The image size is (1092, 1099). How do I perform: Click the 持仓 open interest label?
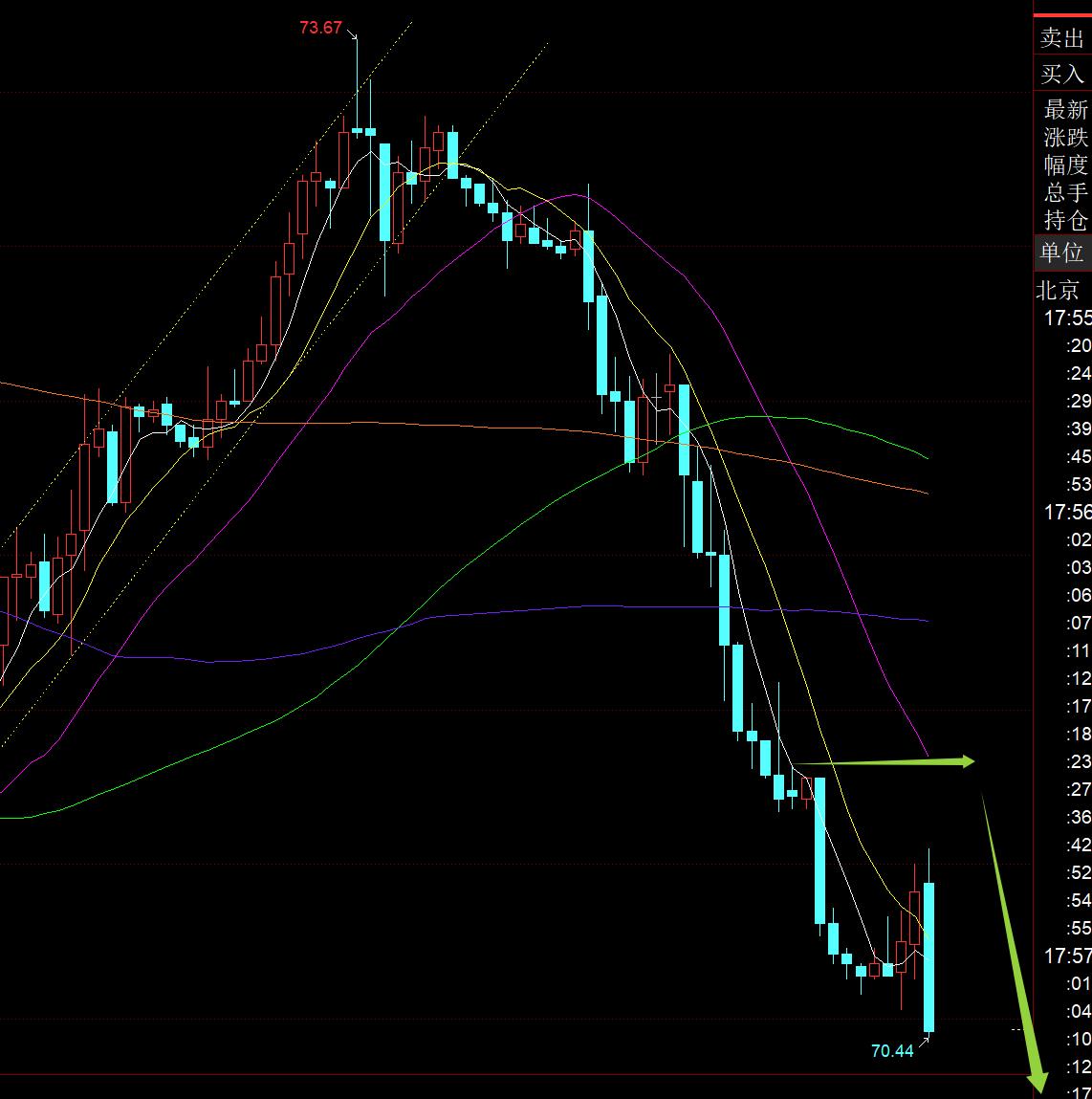coord(1065,220)
